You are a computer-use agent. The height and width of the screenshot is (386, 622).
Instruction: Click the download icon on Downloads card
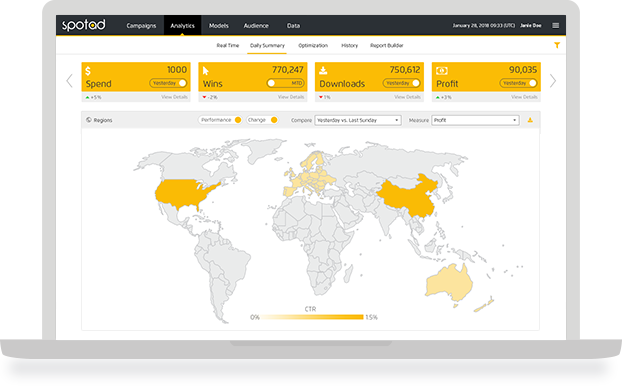[323, 71]
